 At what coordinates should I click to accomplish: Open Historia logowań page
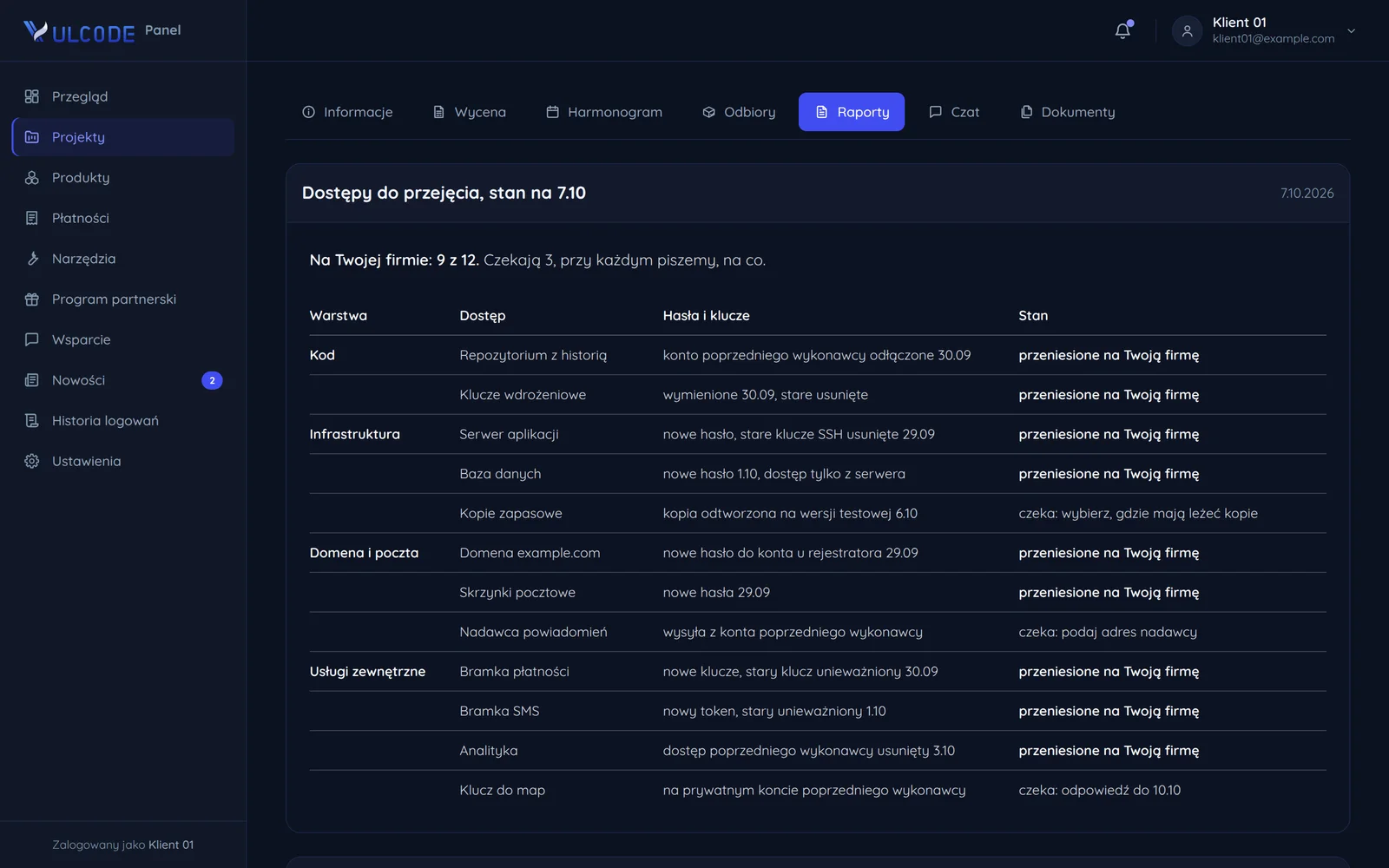pyautogui.click(x=123, y=421)
